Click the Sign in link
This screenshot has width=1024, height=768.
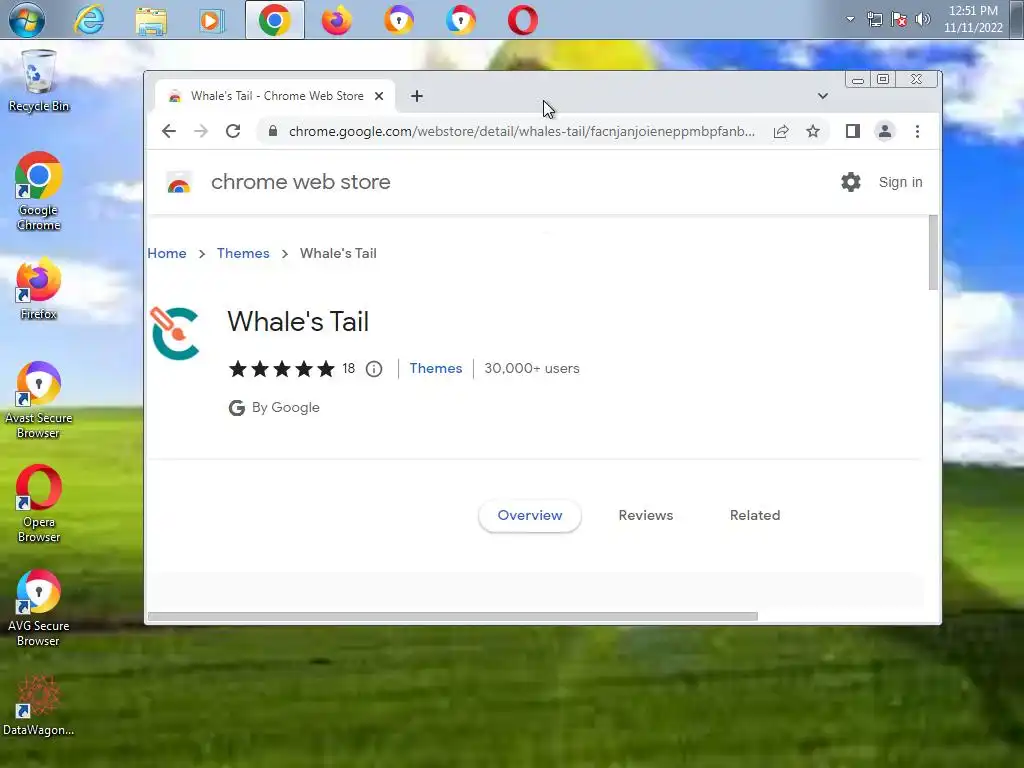[x=901, y=182]
